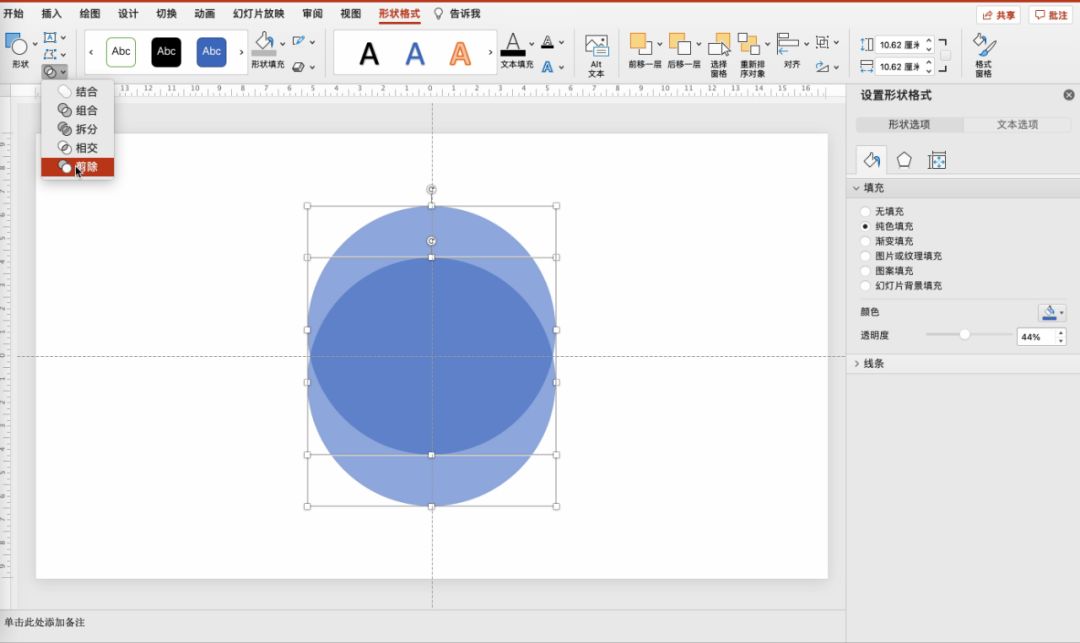Open the pentagon effects tab in format panel
Viewport: 1080px width, 643px height.
[904, 160]
